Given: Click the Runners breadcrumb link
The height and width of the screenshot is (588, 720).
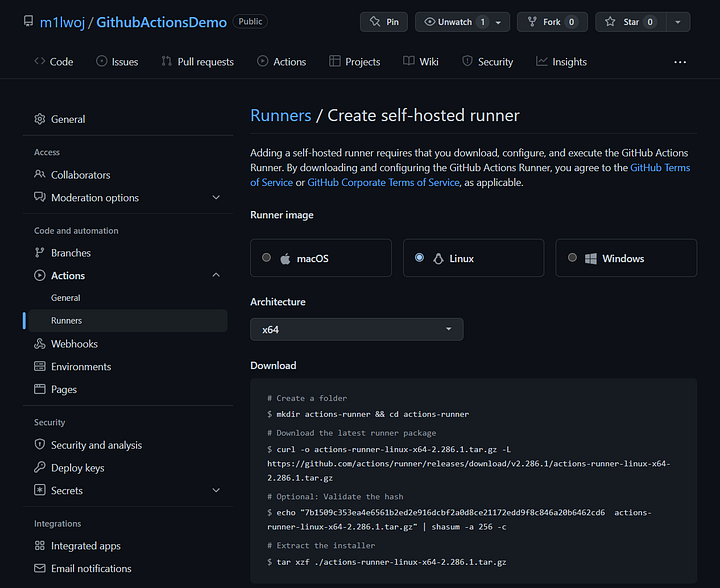Looking at the screenshot, I should [x=281, y=115].
